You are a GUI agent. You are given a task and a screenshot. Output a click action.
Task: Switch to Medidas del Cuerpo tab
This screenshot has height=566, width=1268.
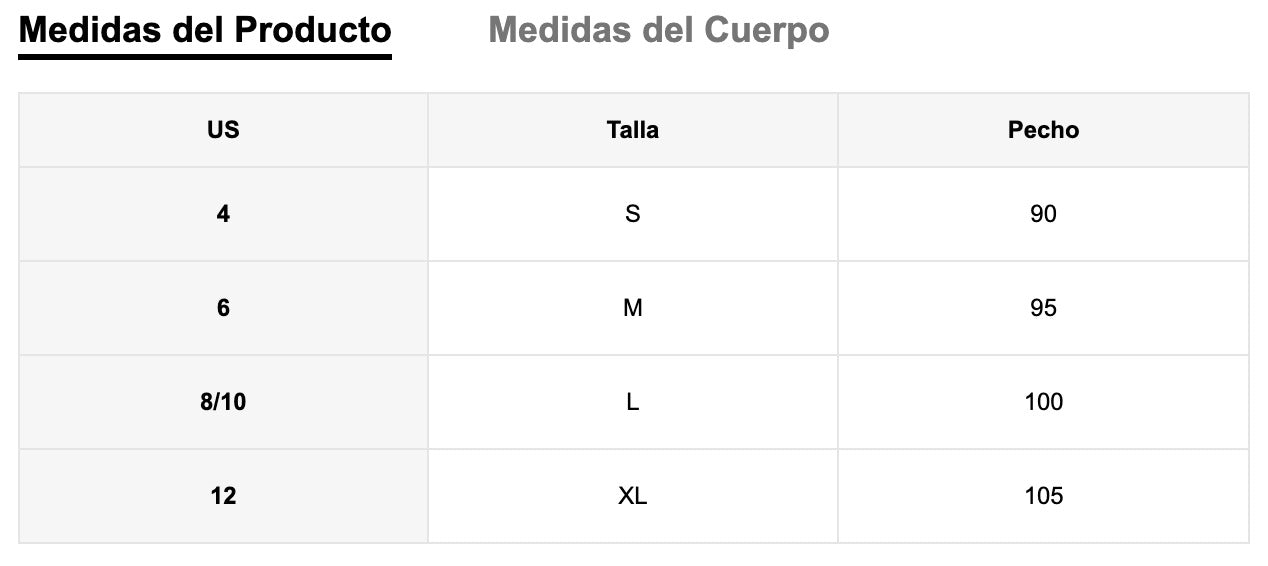coord(658,30)
